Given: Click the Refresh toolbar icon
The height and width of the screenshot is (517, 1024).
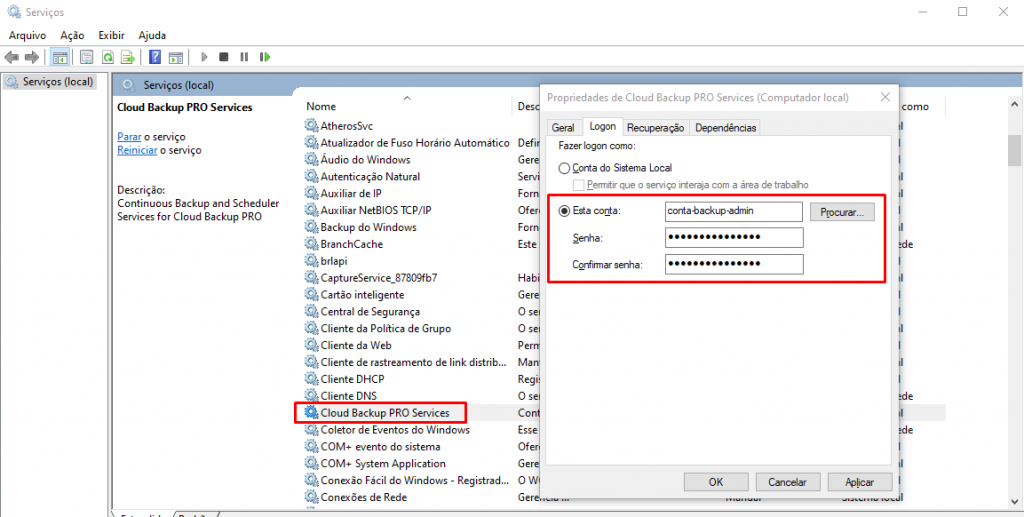Looking at the screenshot, I should [107, 57].
